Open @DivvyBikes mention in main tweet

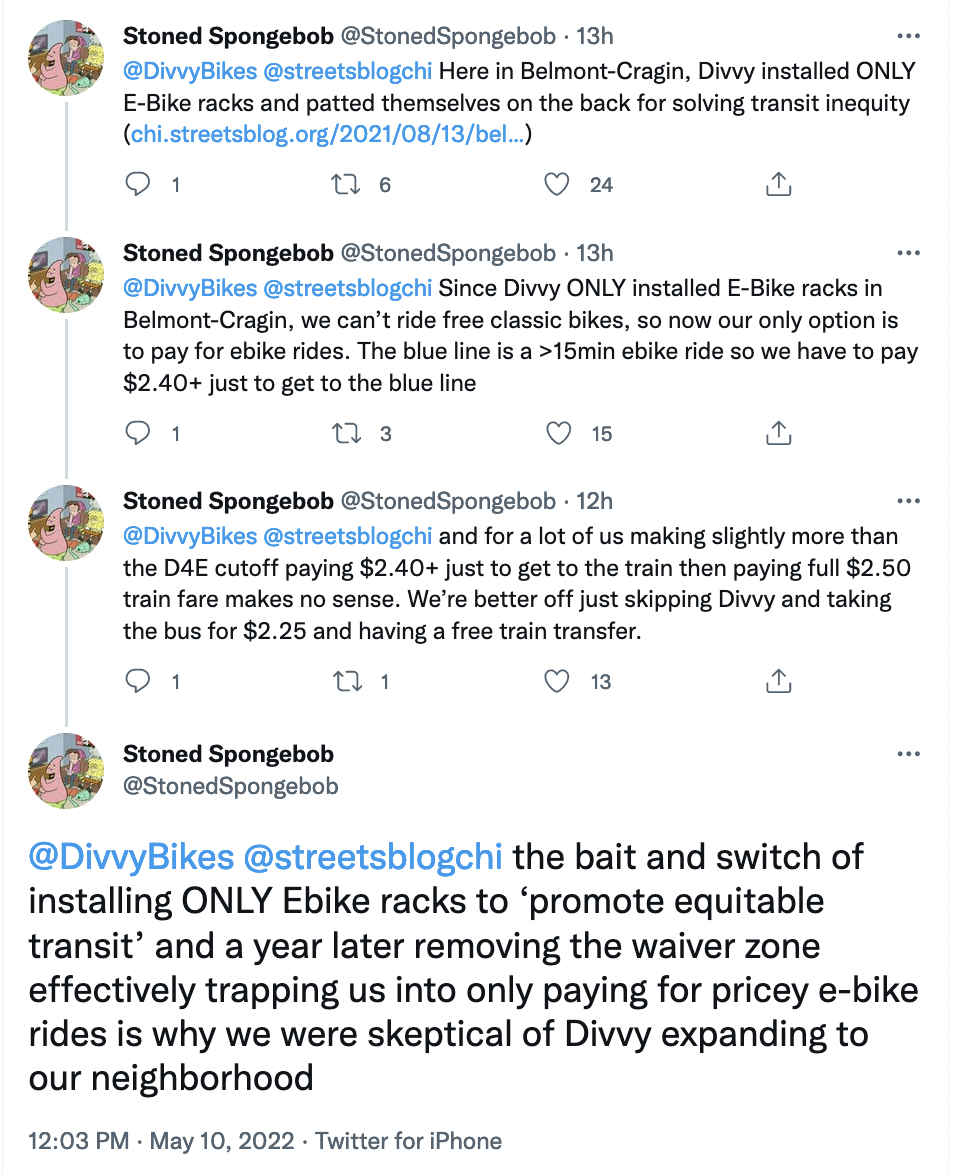[130, 857]
